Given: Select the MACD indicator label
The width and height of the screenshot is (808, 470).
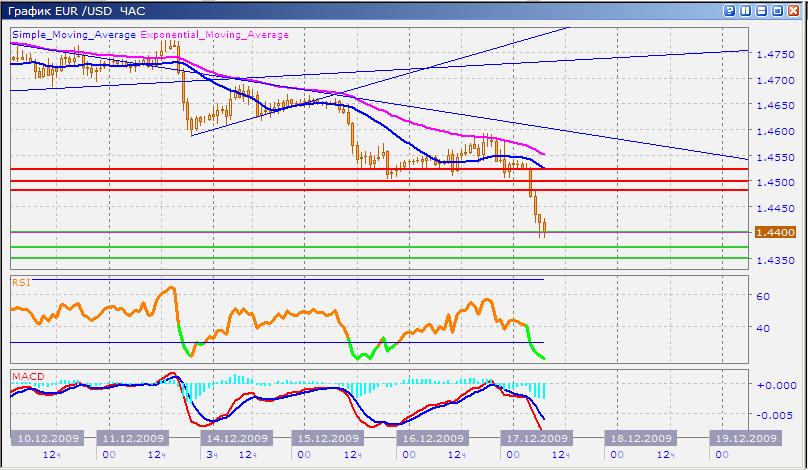Looking at the screenshot, I should click(x=25, y=376).
